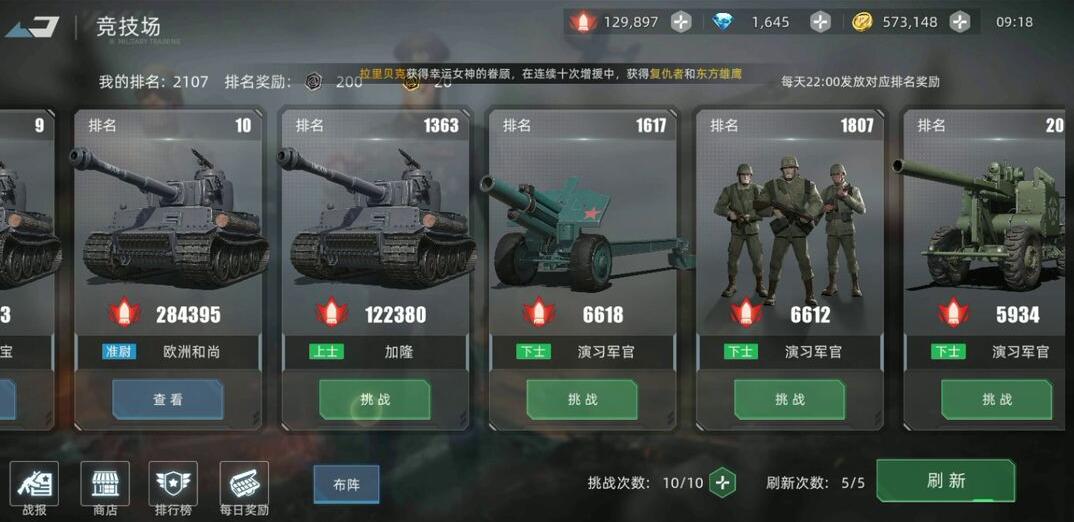Tap the back arrow logo beside 竞技场
The image size is (1074, 522).
pyautogui.click(x=32, y=27)
